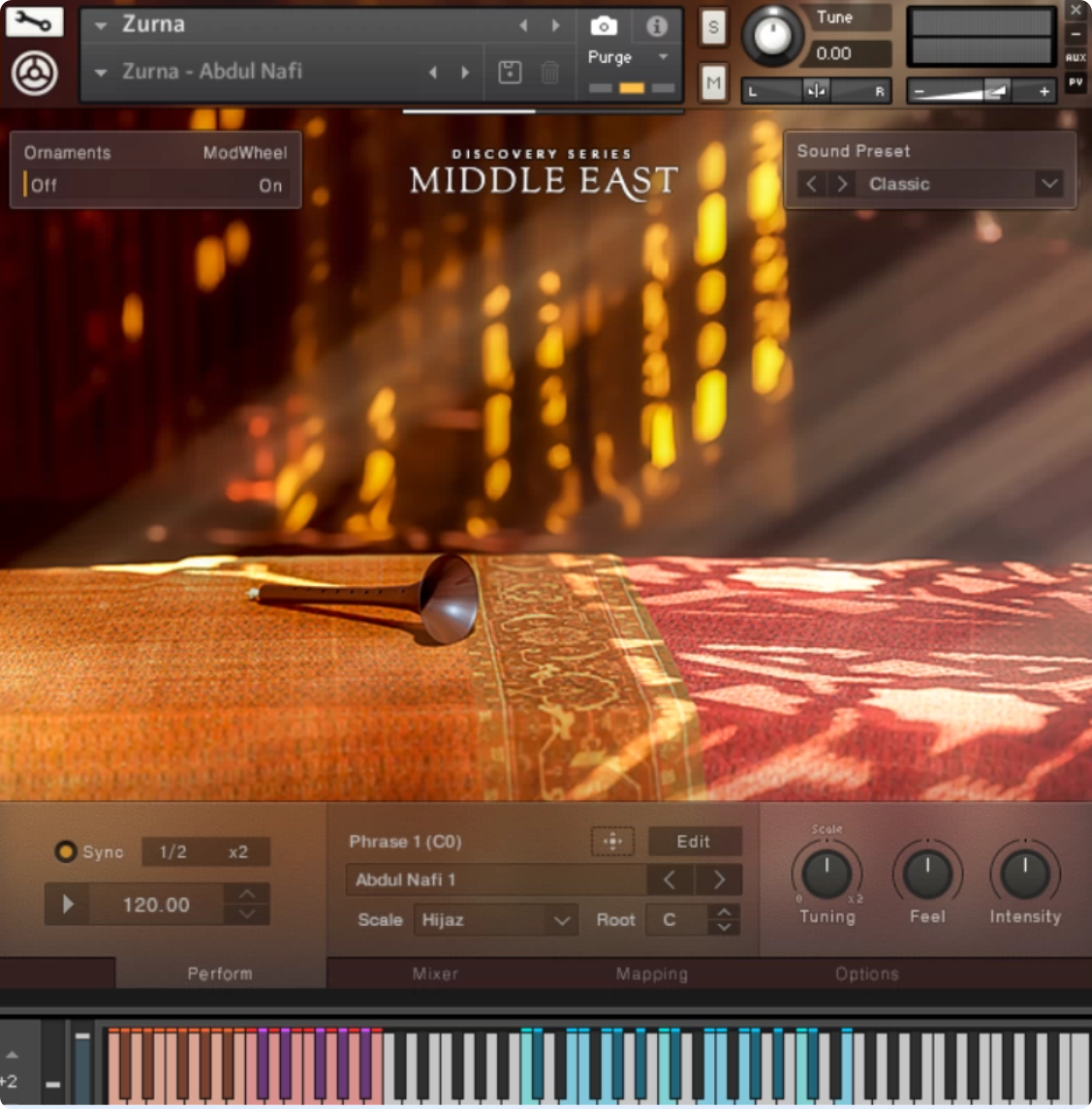Viewport: 1092px width, 1109px height.
Task: Open the Zurna instrument dropdown arrow
Action: point(101,26)
